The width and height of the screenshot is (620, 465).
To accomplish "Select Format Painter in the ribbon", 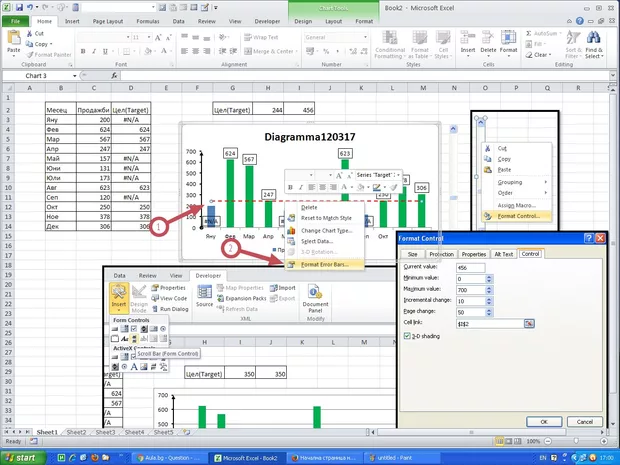I will tap(49, 55).
